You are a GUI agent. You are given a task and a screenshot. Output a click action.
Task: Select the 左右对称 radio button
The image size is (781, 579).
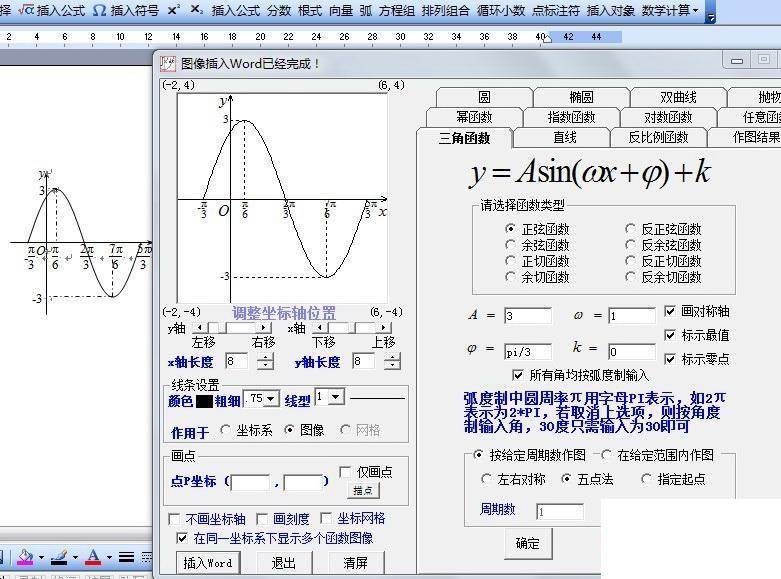(x=486, y=479)
